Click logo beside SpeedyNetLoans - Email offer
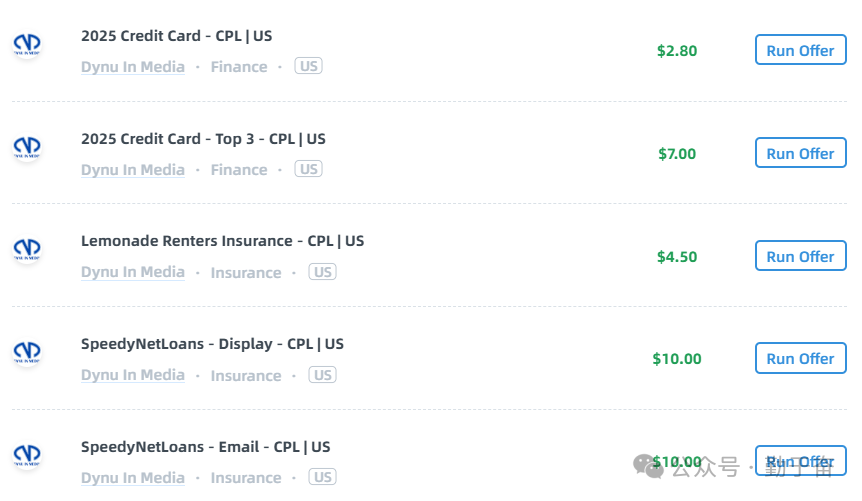 [26, 456]
